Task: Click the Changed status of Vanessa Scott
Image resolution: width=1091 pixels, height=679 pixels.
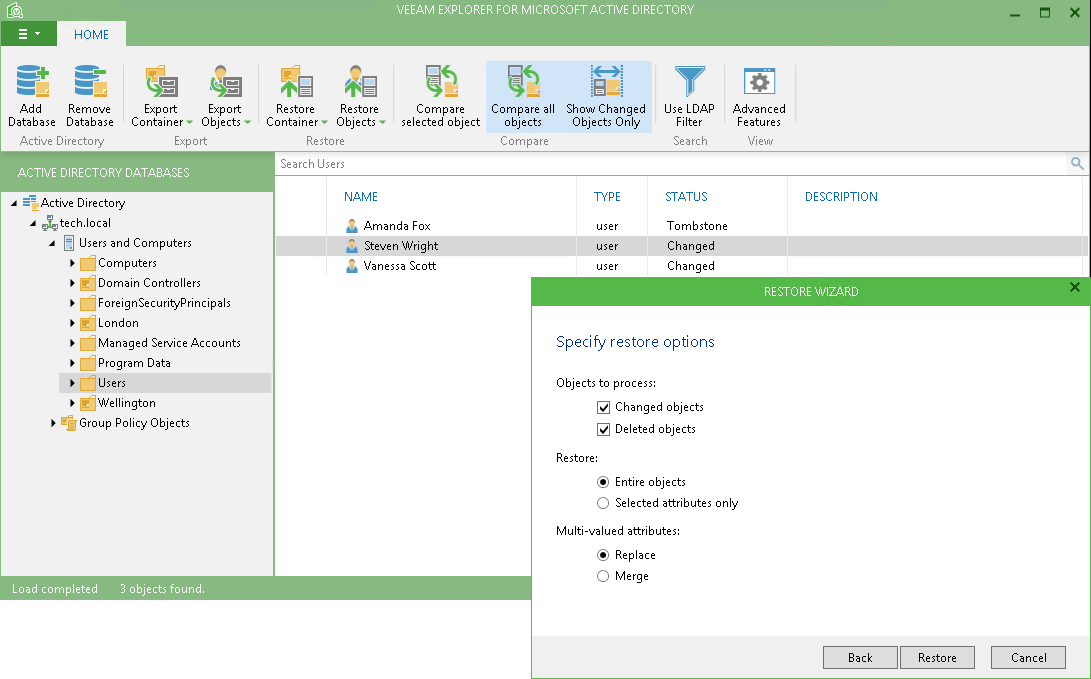Action: click(691, 266)
